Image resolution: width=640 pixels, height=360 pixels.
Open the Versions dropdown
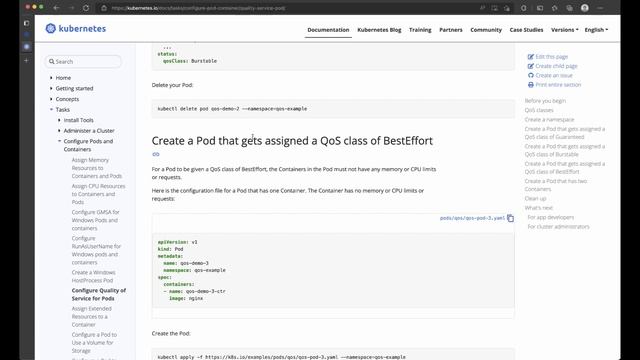[564, 30]
